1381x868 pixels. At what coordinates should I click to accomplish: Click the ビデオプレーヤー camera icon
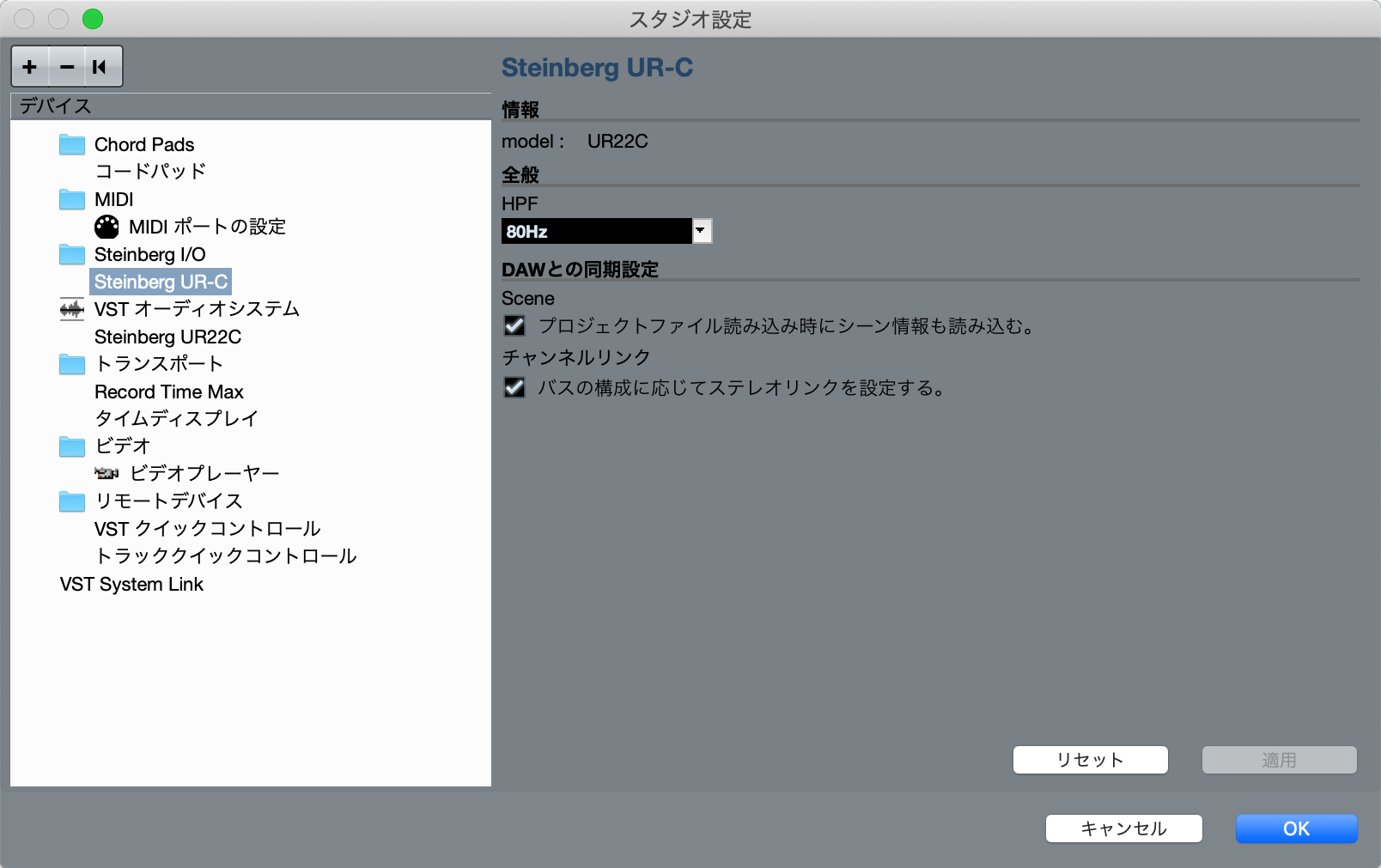coord(106,472)
